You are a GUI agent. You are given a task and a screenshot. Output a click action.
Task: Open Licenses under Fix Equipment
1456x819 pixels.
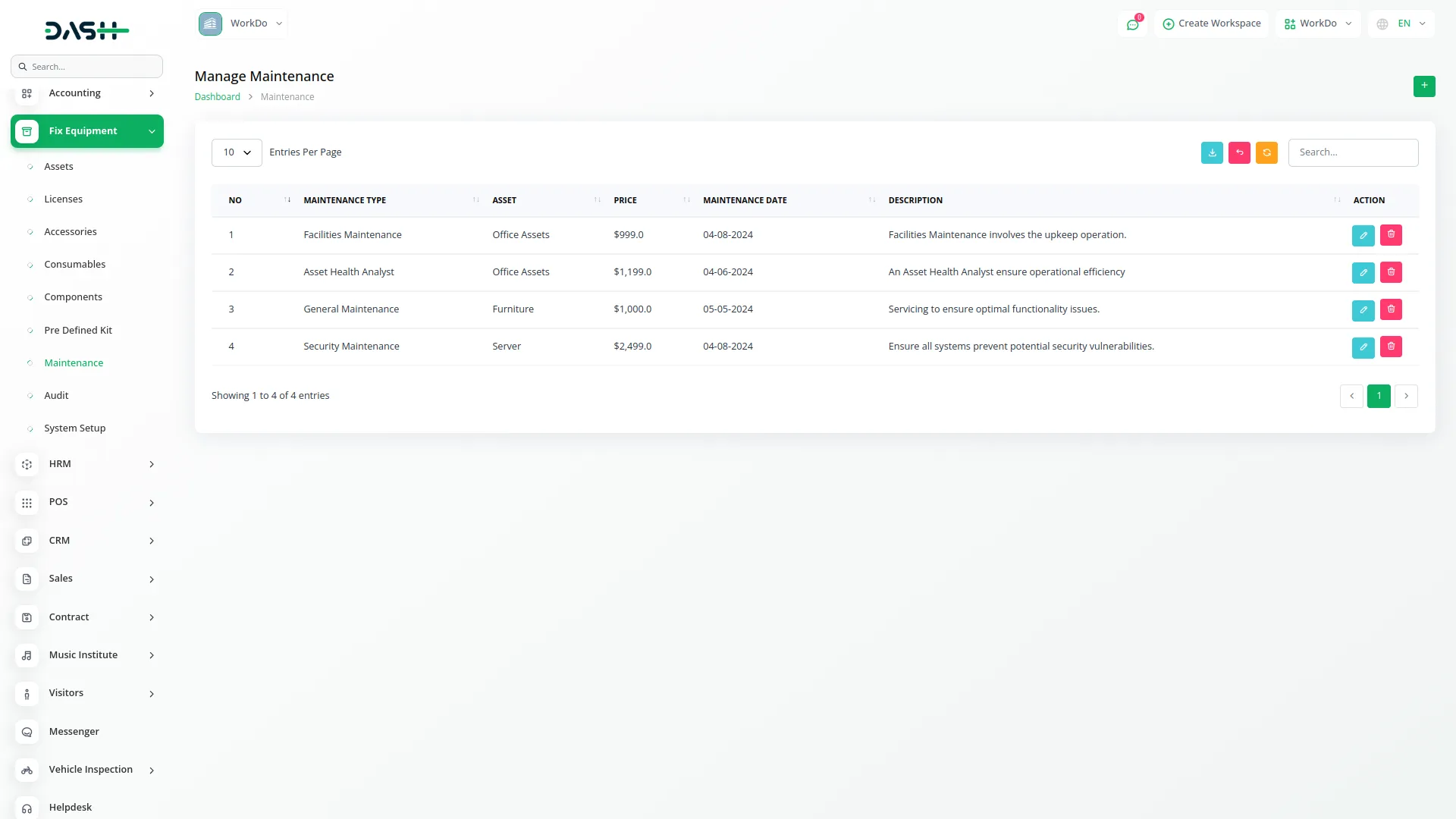click(63, 199)
